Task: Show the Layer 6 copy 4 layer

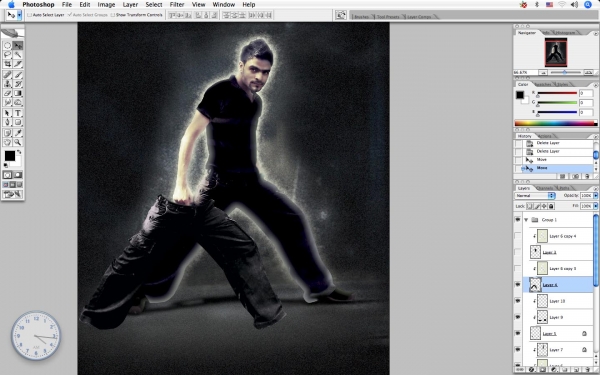Action: [x=517, y=236]
